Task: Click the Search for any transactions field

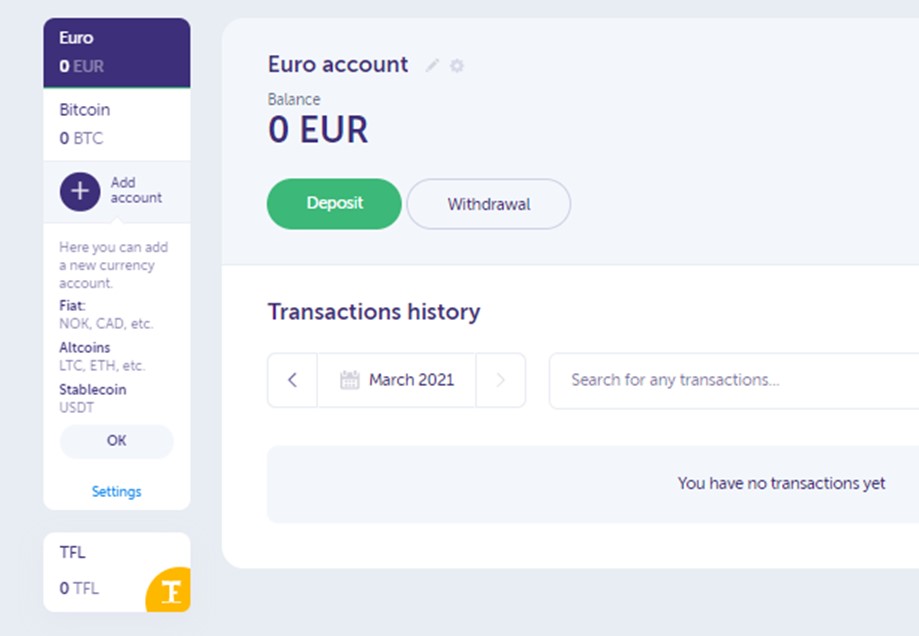Action: [734, 380]
